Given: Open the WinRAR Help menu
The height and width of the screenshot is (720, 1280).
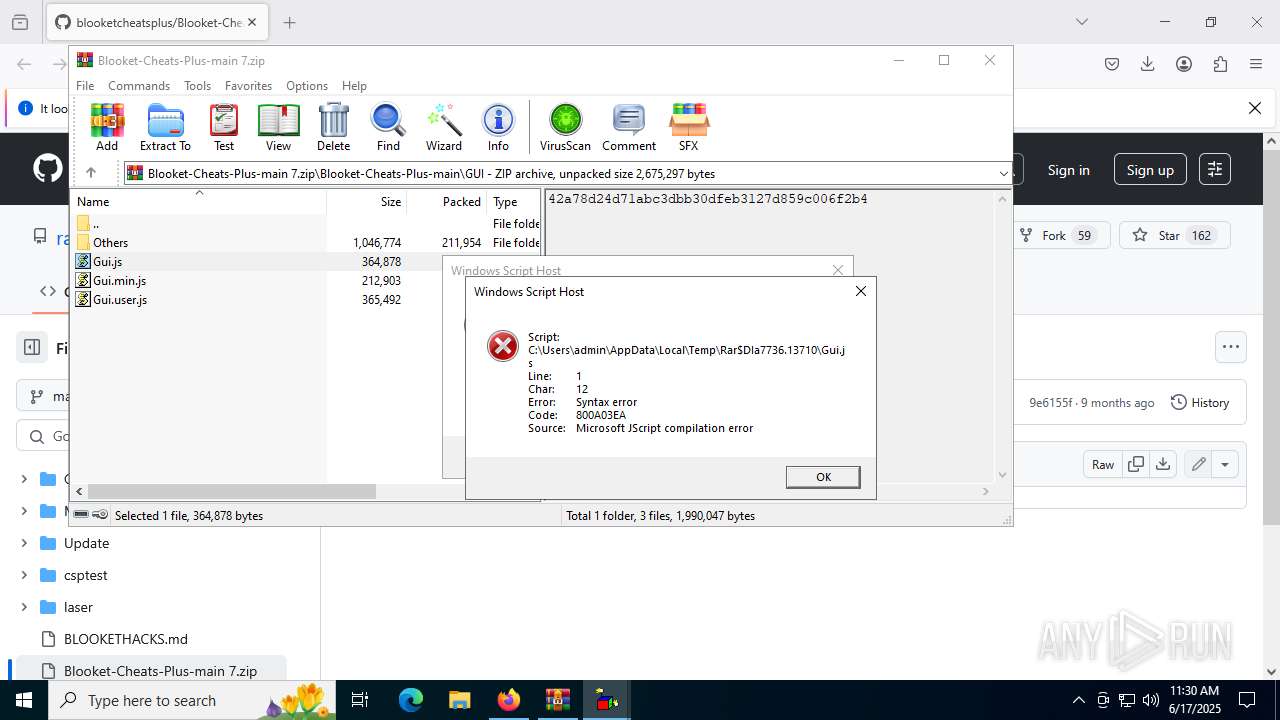Looking at the screenshot, I should (x=354, y=86).
